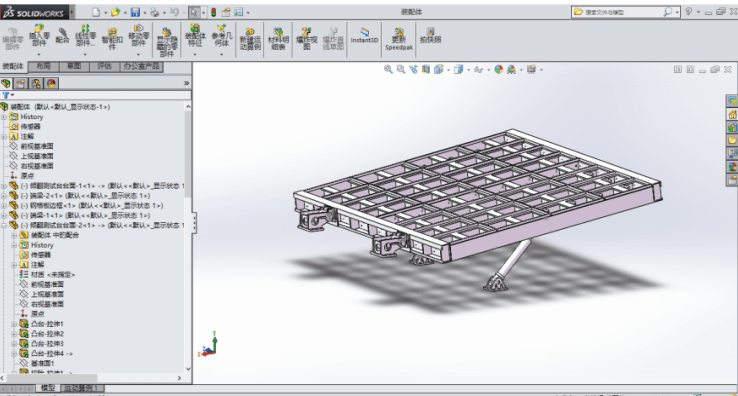The width and height of the screenshot is (738, 396).
Task: Click Insert Components (插入零部件)
Action: (39, 36)
